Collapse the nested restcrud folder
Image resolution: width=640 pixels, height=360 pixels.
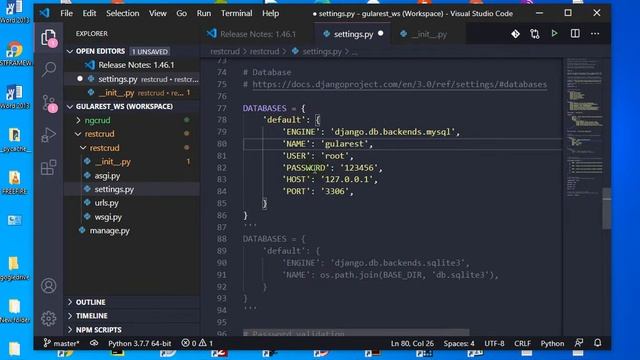[83, 148]
